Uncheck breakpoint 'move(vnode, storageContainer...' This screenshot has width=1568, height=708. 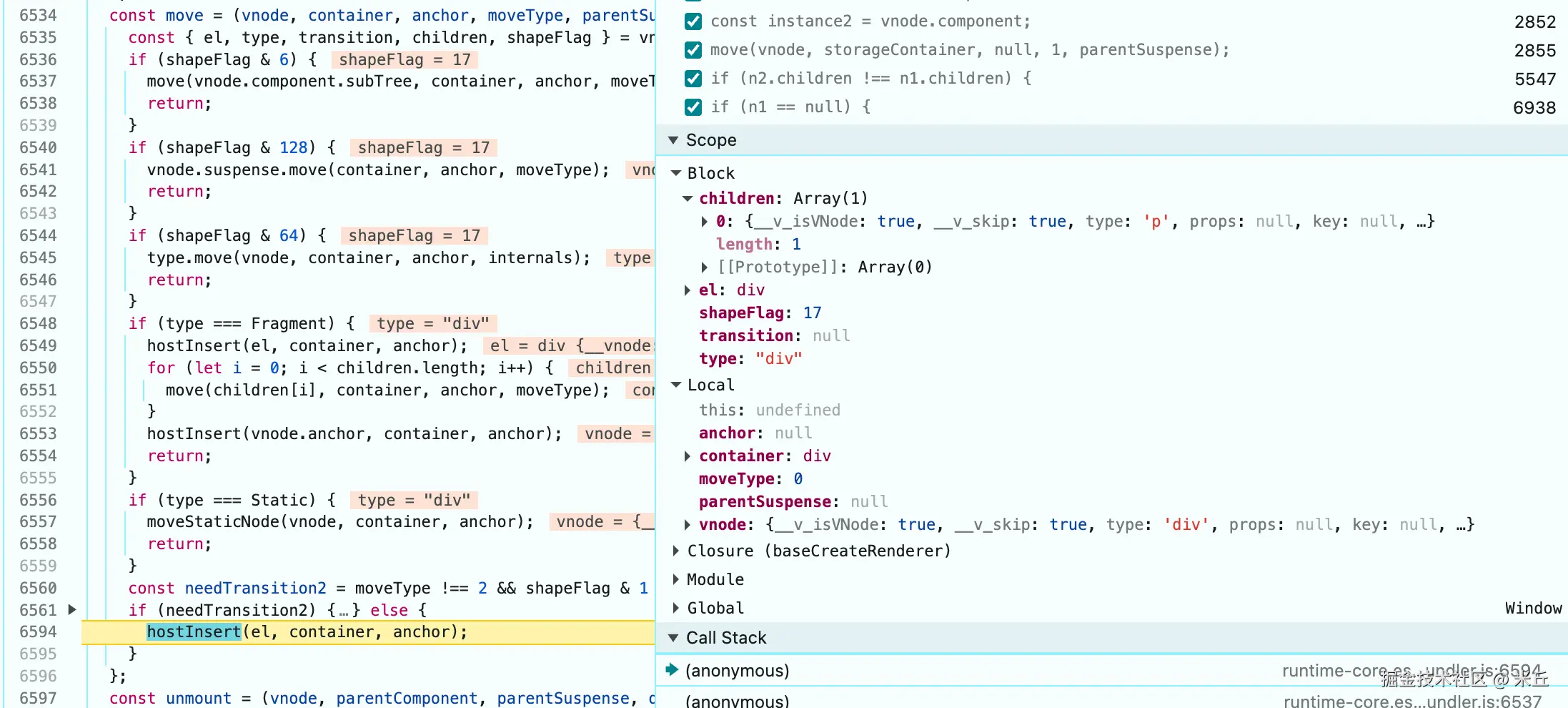pyautogui.click(x=693, y=50)
